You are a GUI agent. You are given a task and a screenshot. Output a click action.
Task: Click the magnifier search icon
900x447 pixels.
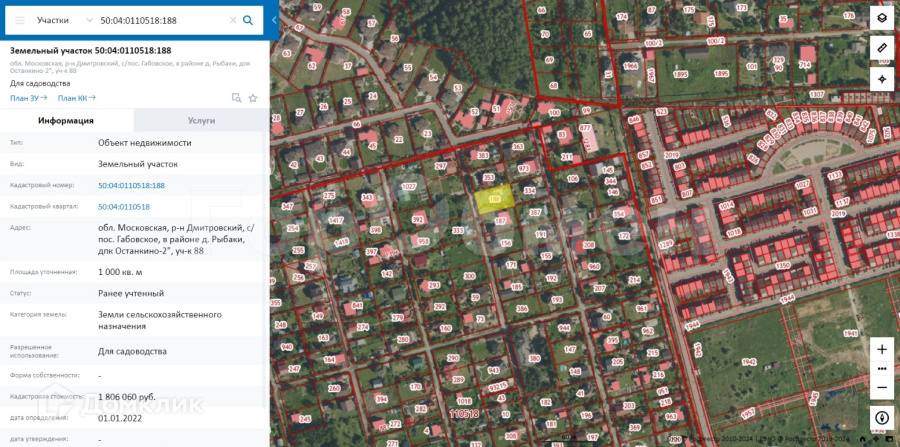(248, 20)
